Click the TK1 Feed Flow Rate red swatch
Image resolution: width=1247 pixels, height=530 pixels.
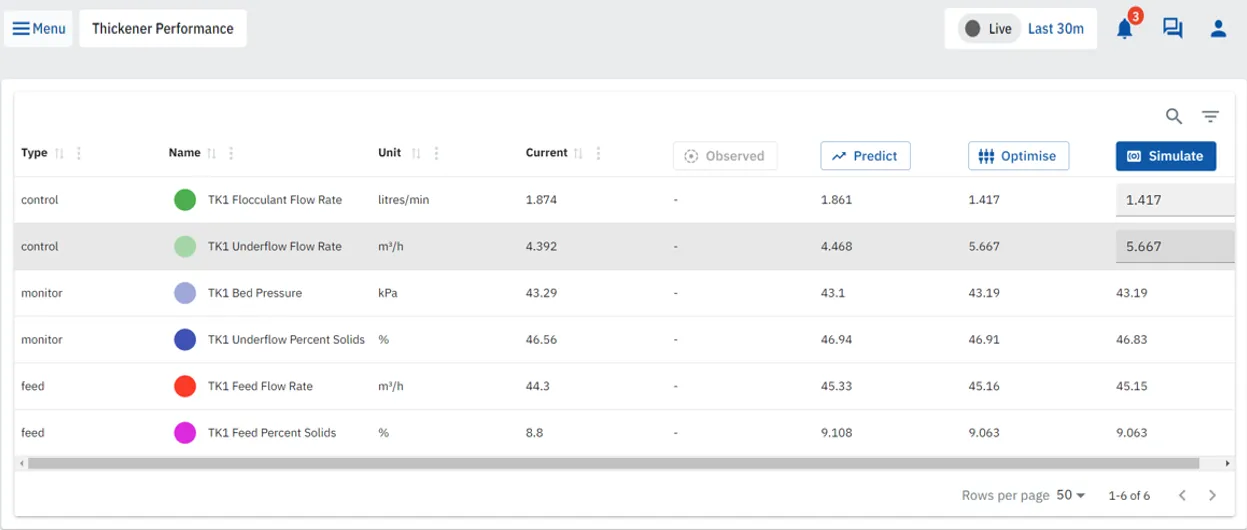click(185, 386)
